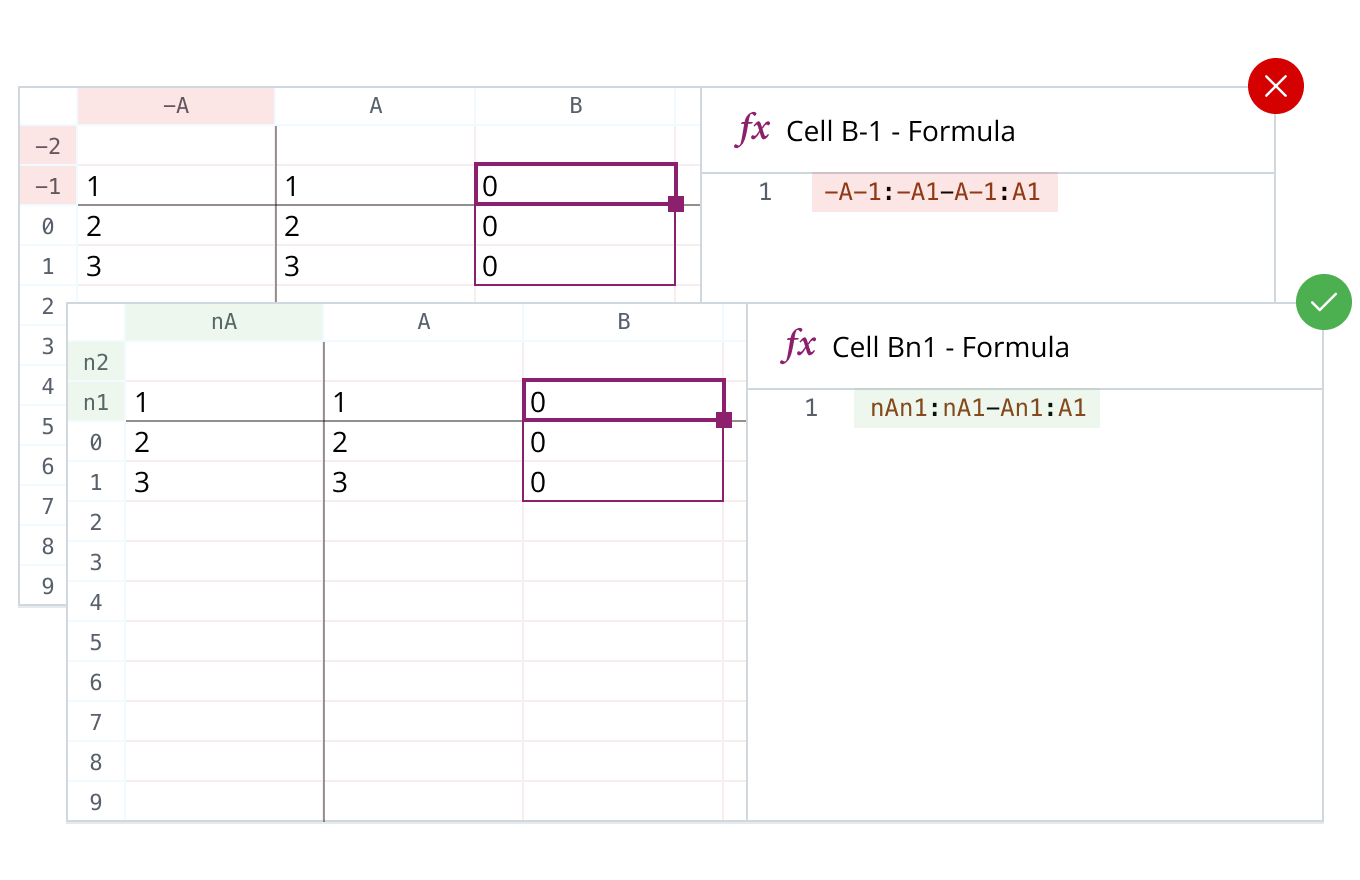
Task: Select the "-2" row header
Action: 48,147
